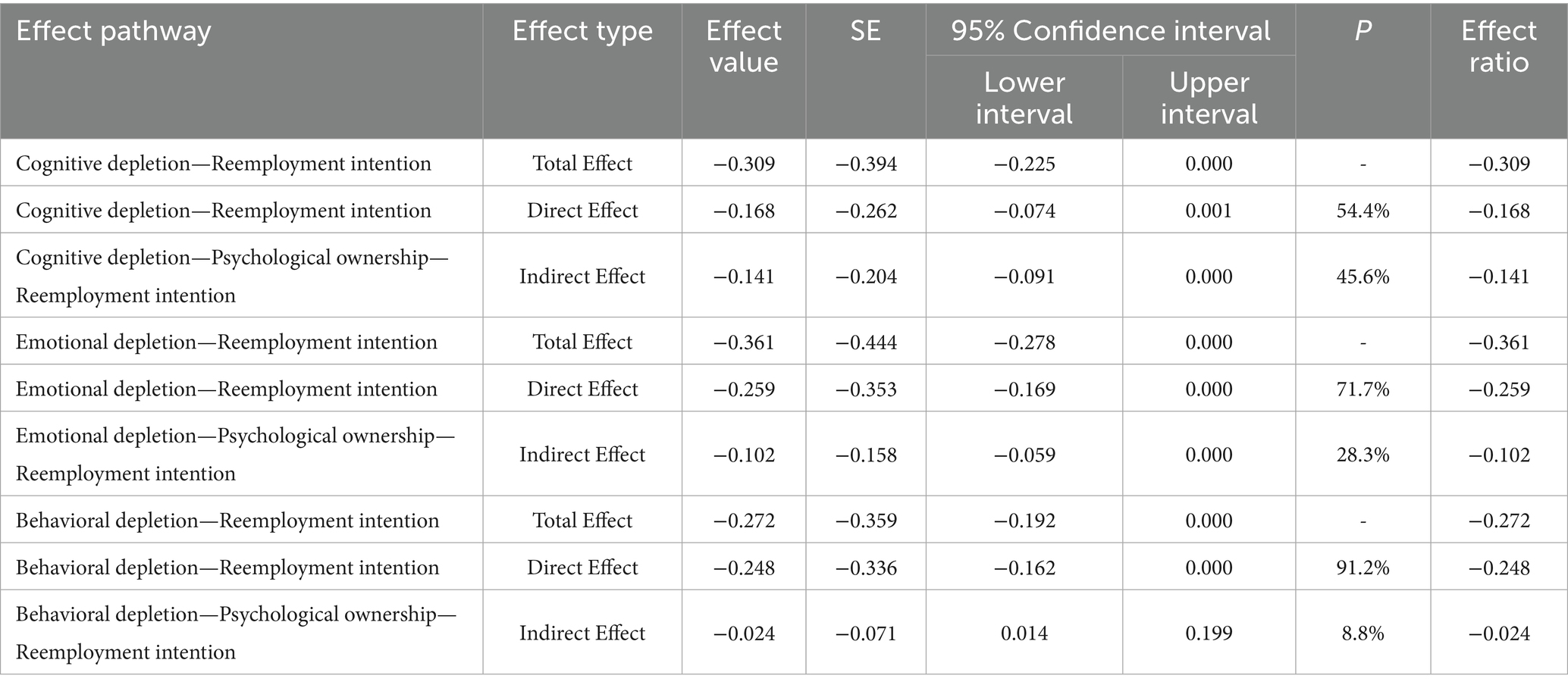Select the "Effect value" column header

click(743, 47)
